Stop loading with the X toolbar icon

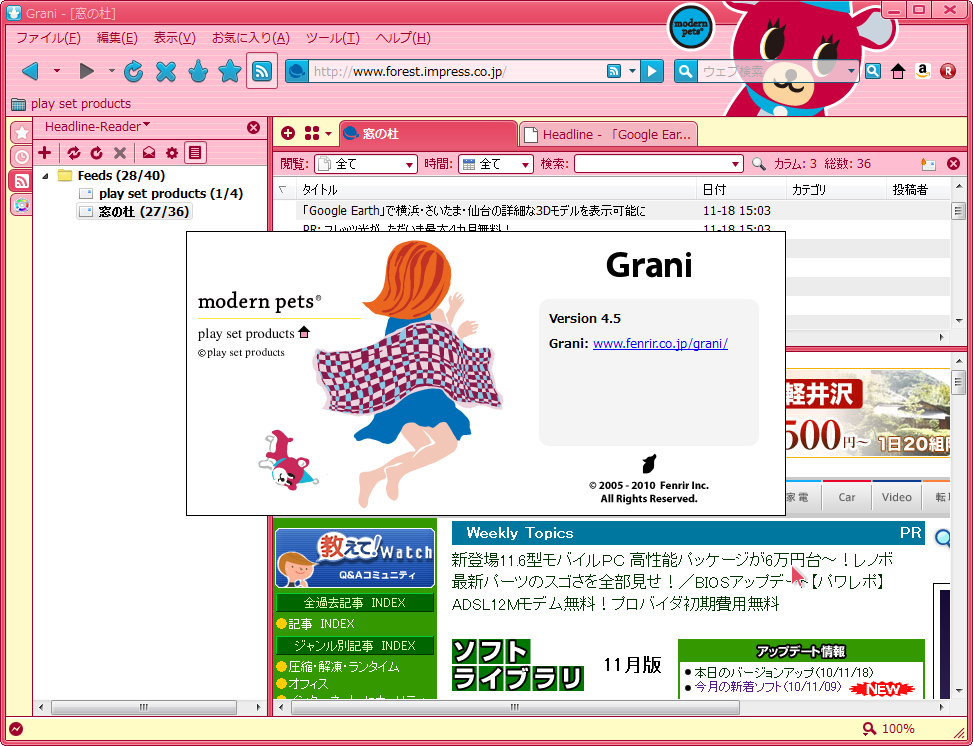[166, 71]
